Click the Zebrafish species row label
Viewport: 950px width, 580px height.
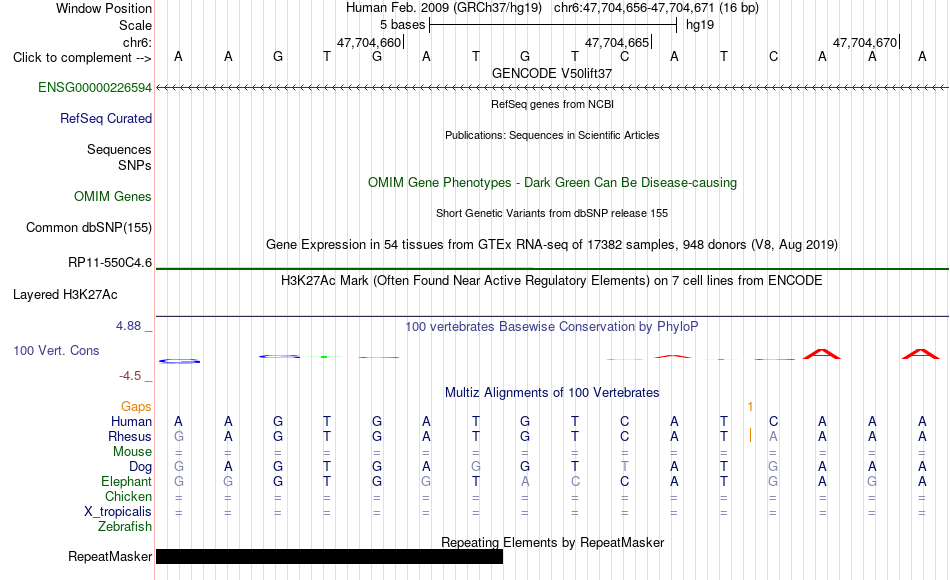[125, 527]
